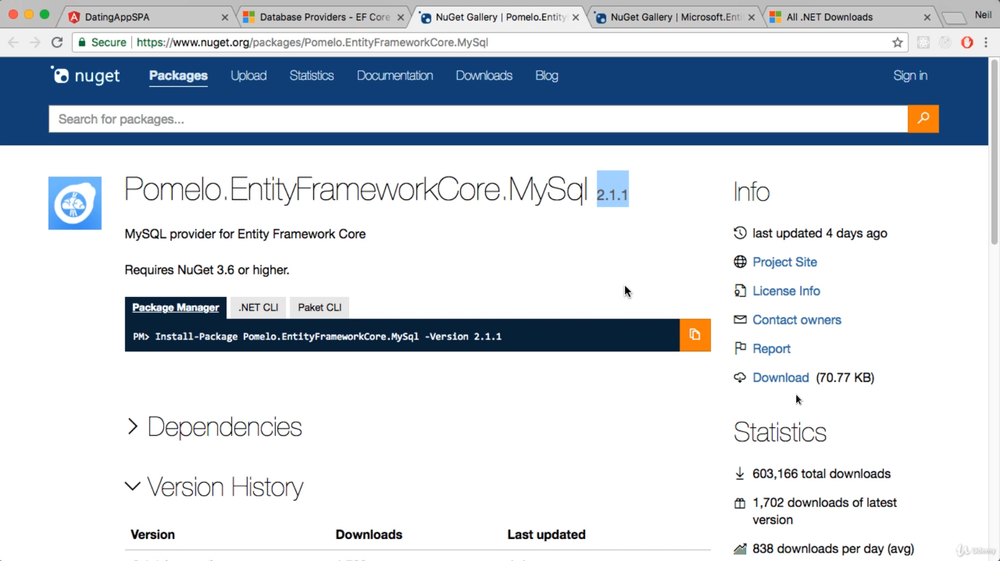Open the Downloads nav item
Viewport: 1000px width, 561px height.
484,75
